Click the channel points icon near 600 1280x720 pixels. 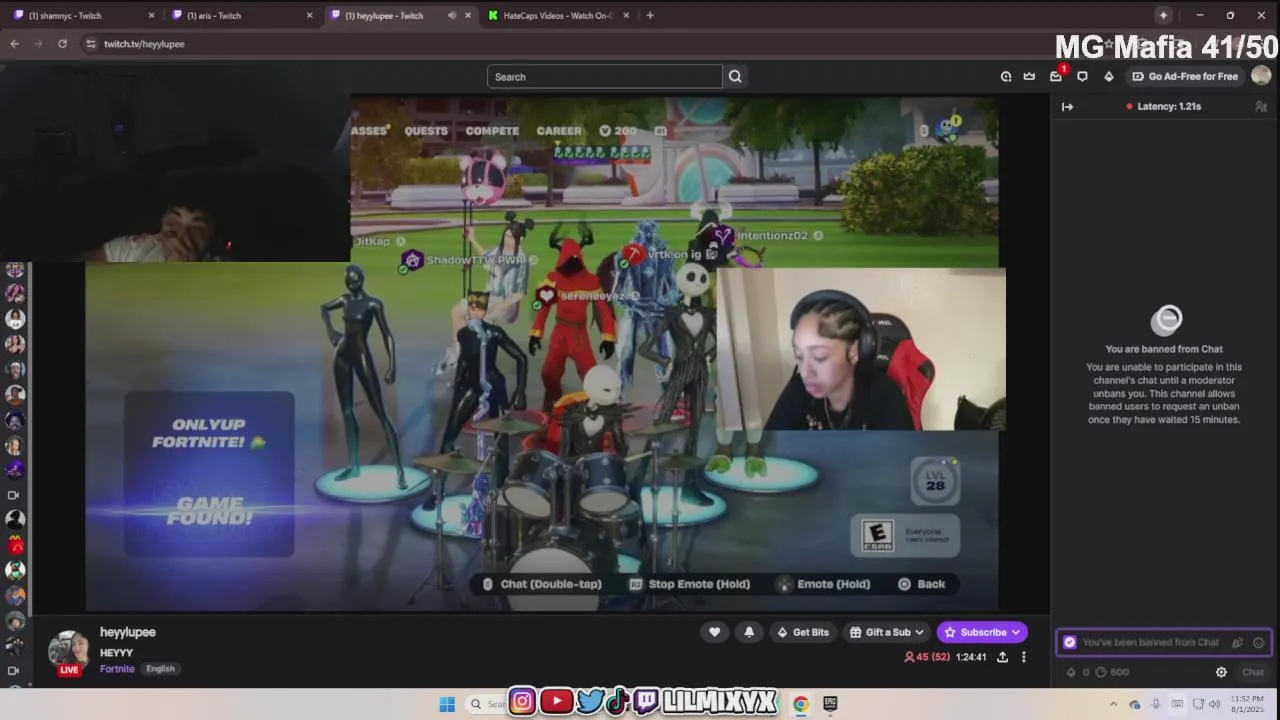pos(1100,672)
